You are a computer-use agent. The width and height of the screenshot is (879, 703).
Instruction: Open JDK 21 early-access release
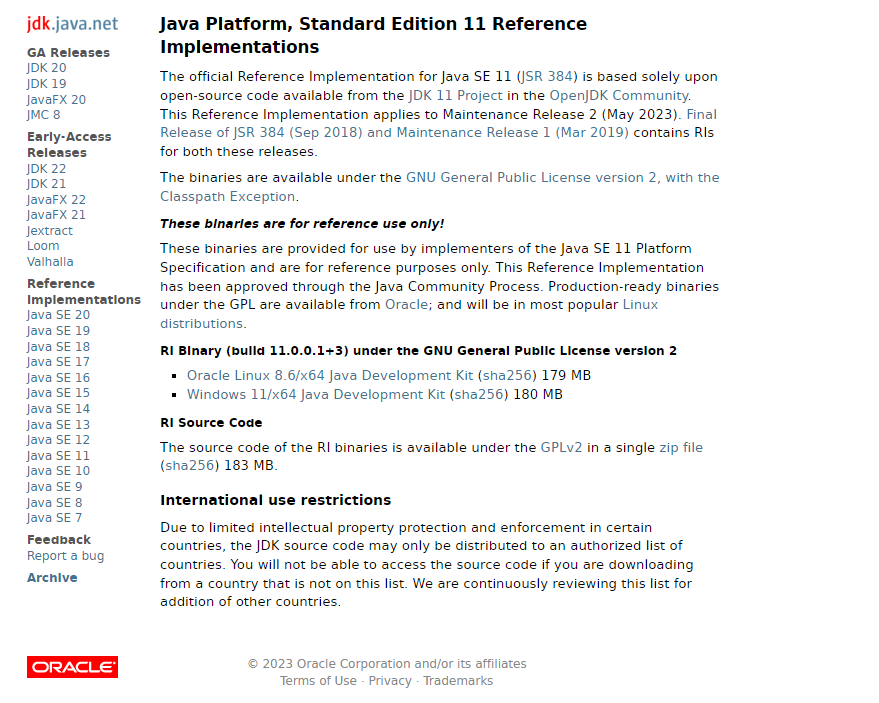tap(47, 184)
